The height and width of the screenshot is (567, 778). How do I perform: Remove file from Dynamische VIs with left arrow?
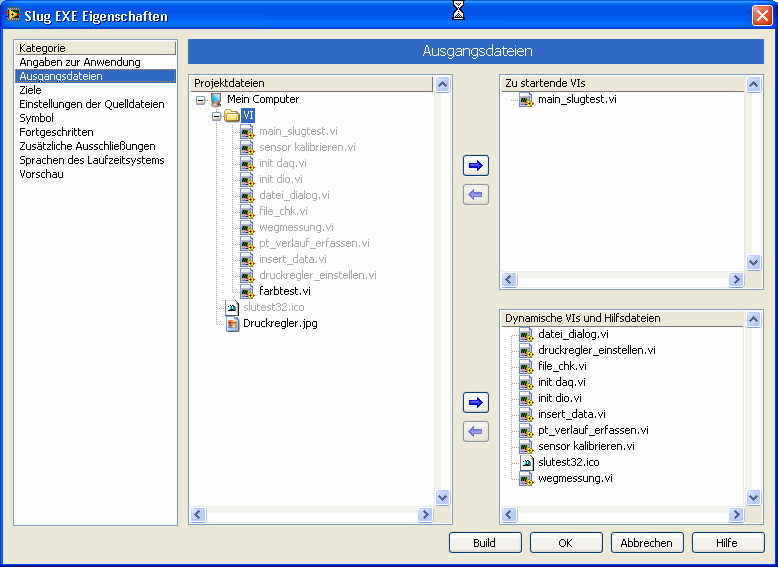[476, 431]
